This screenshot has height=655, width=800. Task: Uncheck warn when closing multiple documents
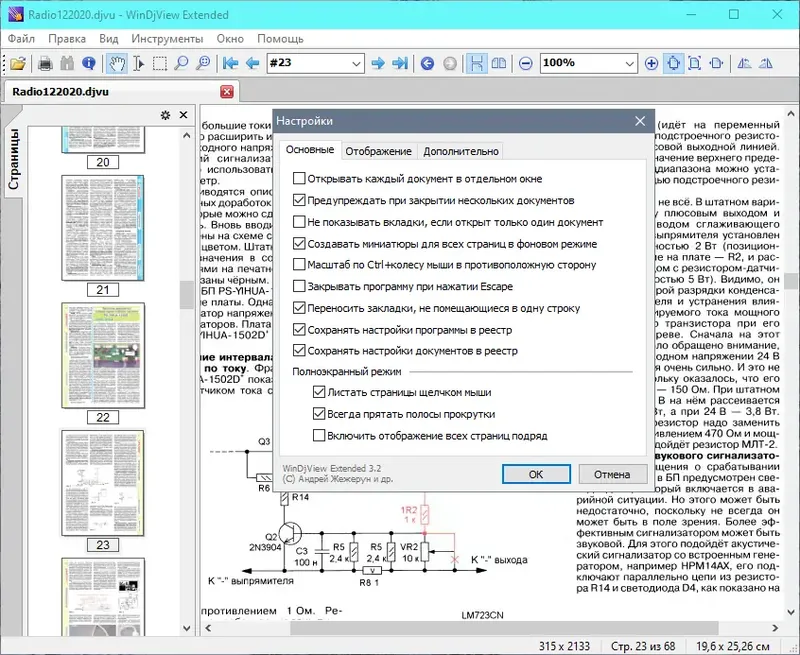click(x=299, y=200)
